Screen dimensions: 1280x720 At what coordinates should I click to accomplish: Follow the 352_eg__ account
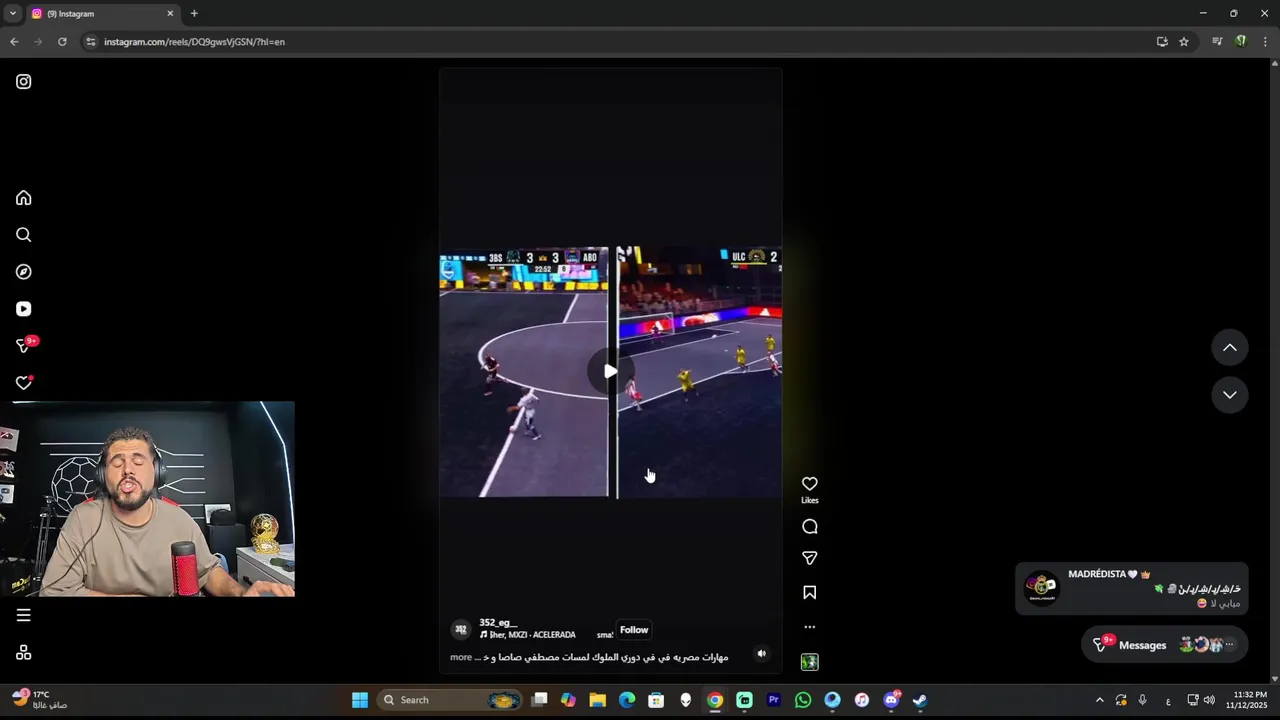(634, 630)
